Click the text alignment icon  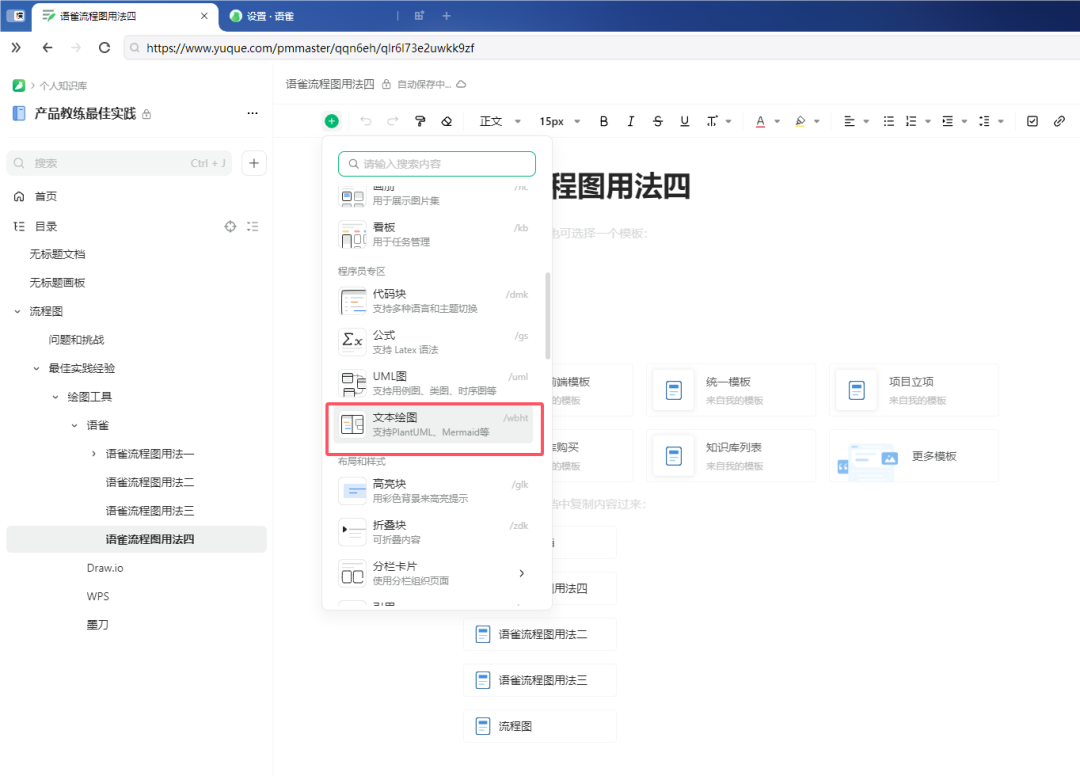pyautogui.click(x=849, y=121)
